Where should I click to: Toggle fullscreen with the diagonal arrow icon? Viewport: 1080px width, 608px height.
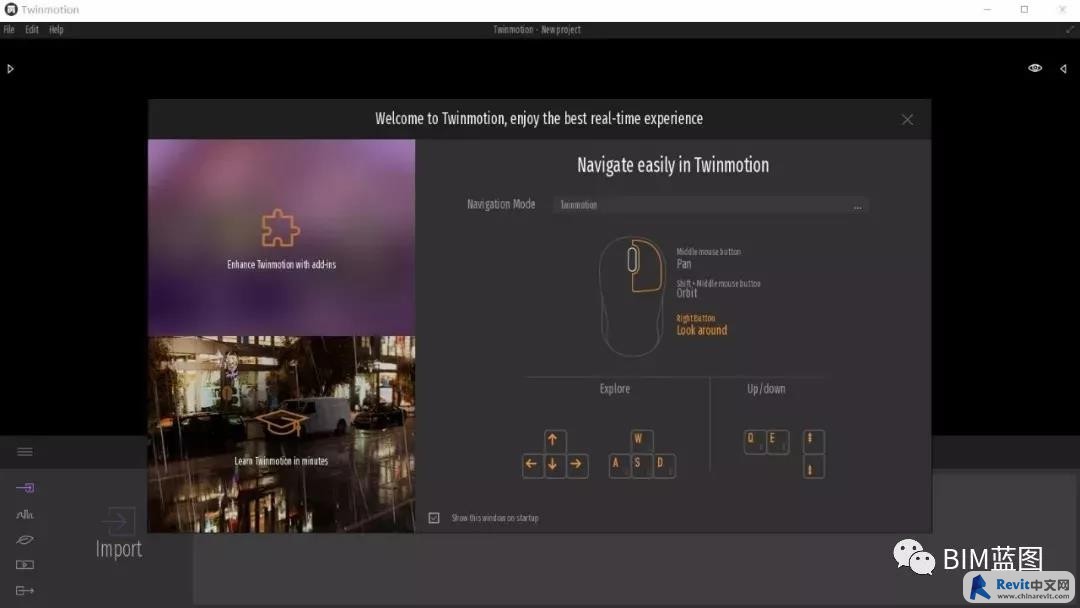click(1070, 30)
